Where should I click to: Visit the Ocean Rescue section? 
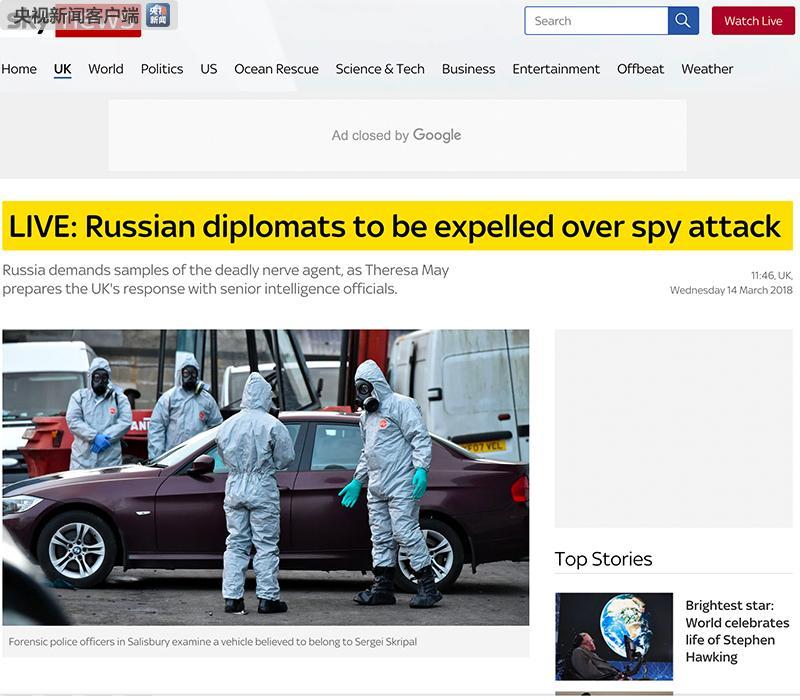276,69
